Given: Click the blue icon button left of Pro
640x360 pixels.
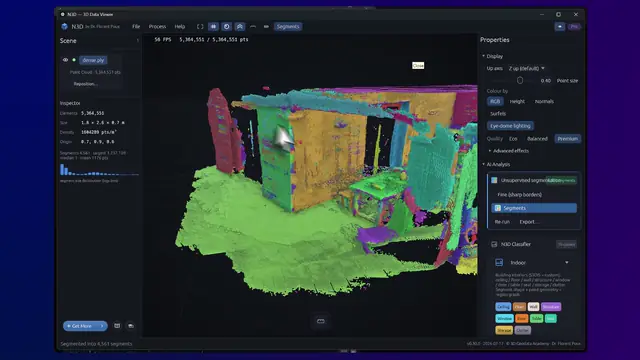Looking at the screenshot, I should tap(560, 27).
